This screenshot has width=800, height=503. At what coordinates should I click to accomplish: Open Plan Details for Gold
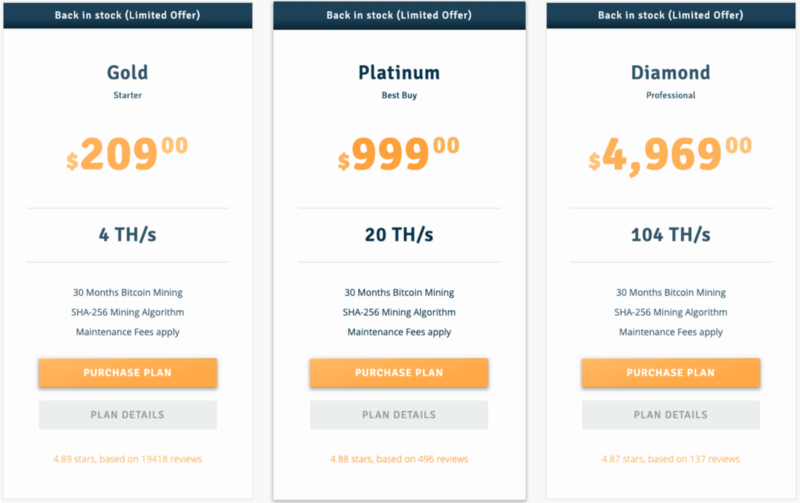pyautogui.click(x=128, y=415)
